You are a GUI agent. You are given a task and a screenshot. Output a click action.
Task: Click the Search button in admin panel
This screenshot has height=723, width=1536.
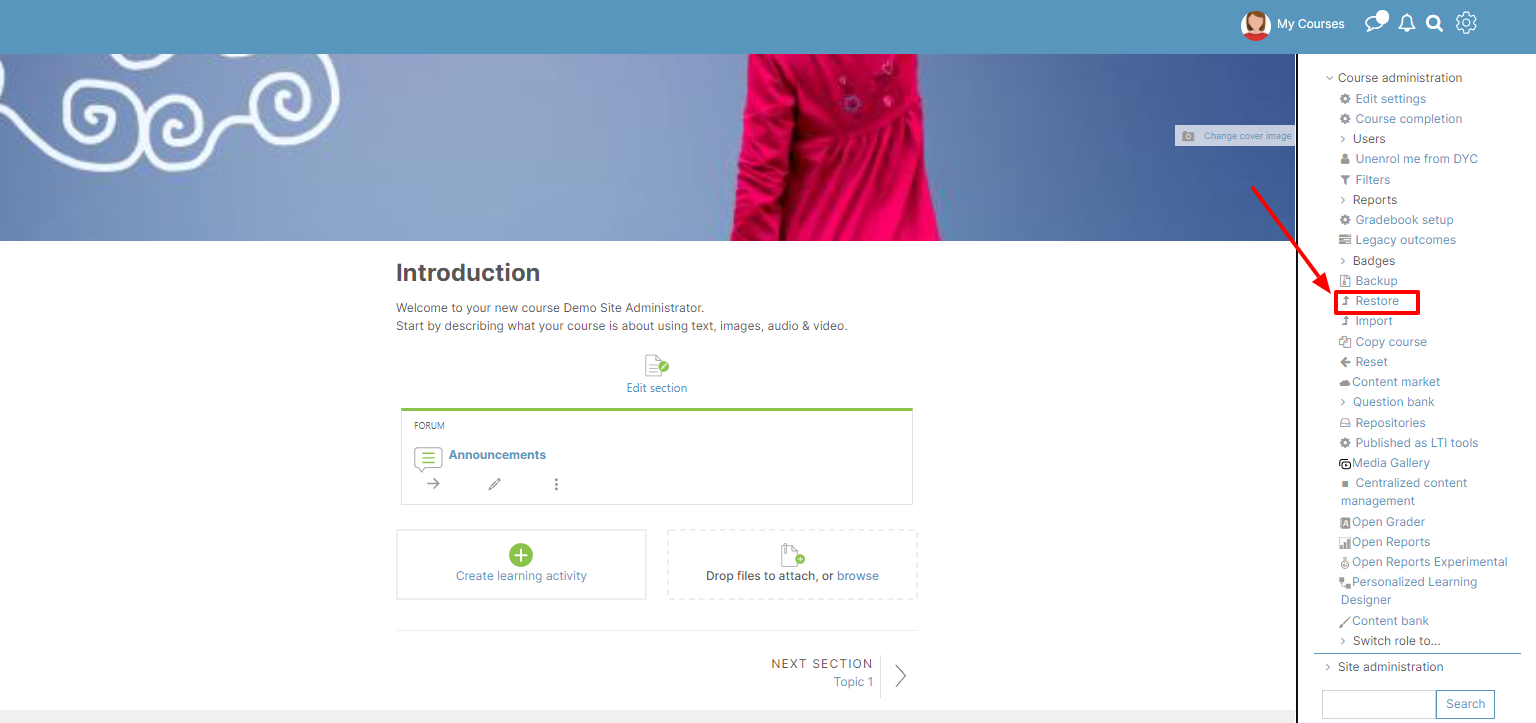(1465, 704)
